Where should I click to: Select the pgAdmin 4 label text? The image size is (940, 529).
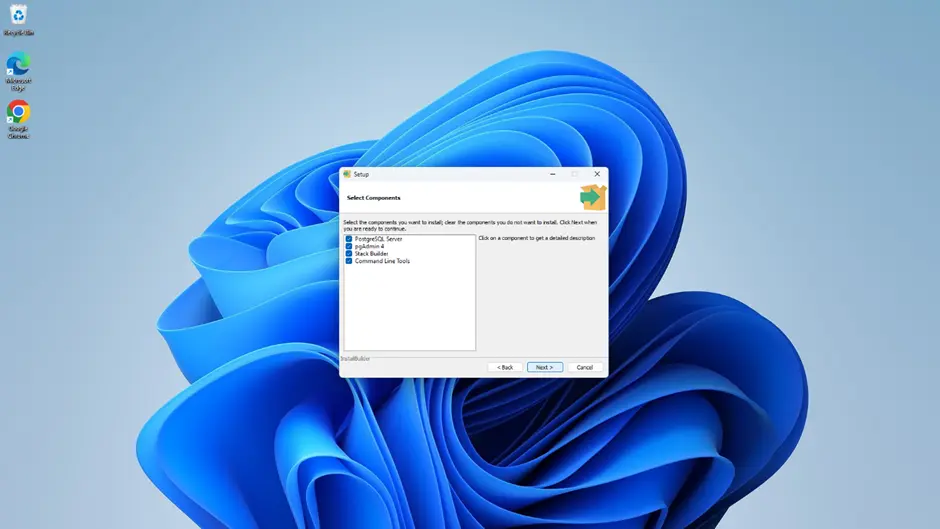click(x=369, y=246)
